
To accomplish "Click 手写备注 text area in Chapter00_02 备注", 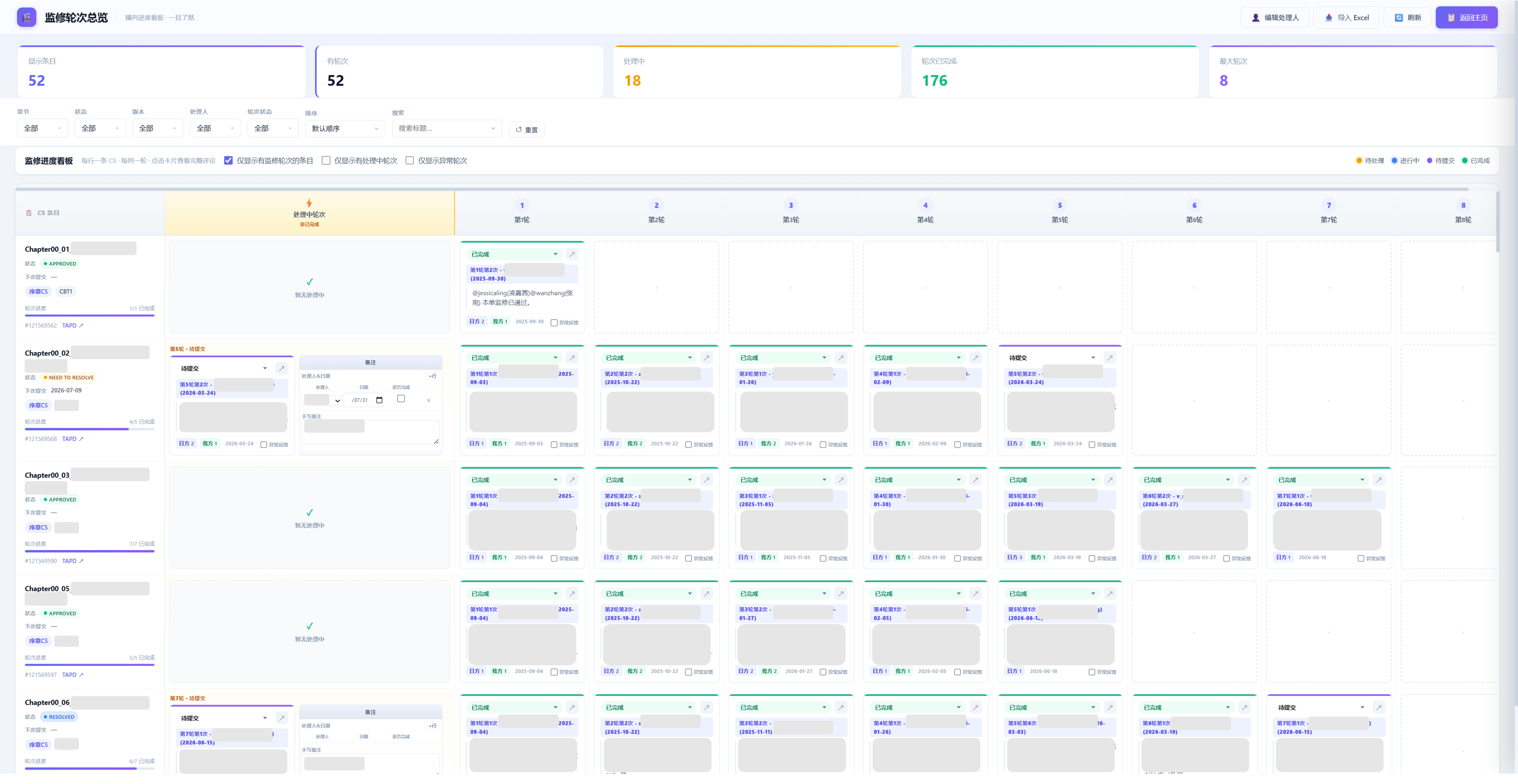I will point(370,432).
